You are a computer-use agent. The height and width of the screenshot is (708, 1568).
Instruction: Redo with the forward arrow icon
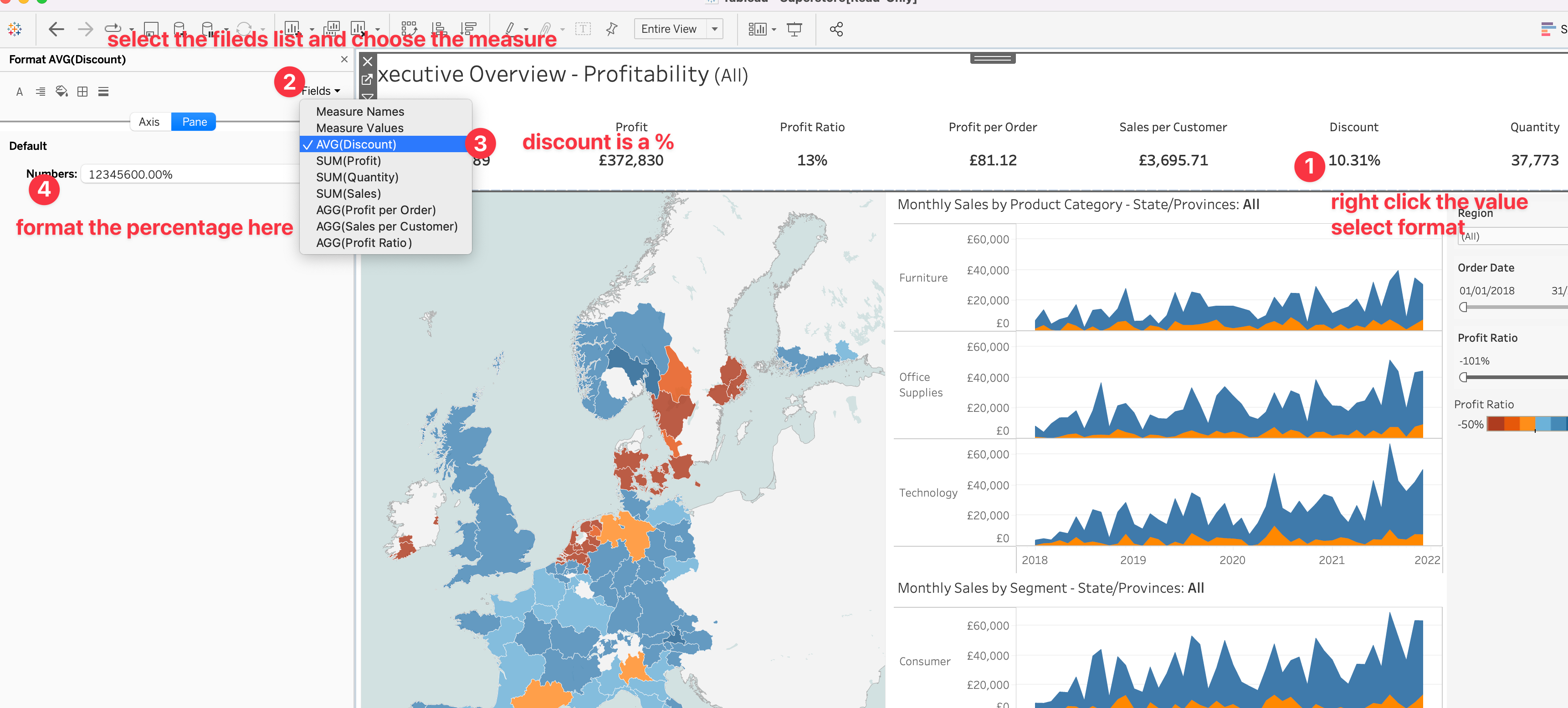point(86,29)
